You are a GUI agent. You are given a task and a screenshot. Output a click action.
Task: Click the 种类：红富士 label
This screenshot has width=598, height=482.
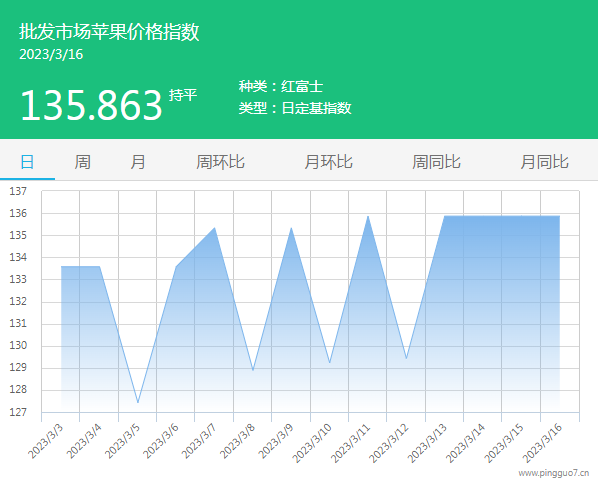point(281,86)
